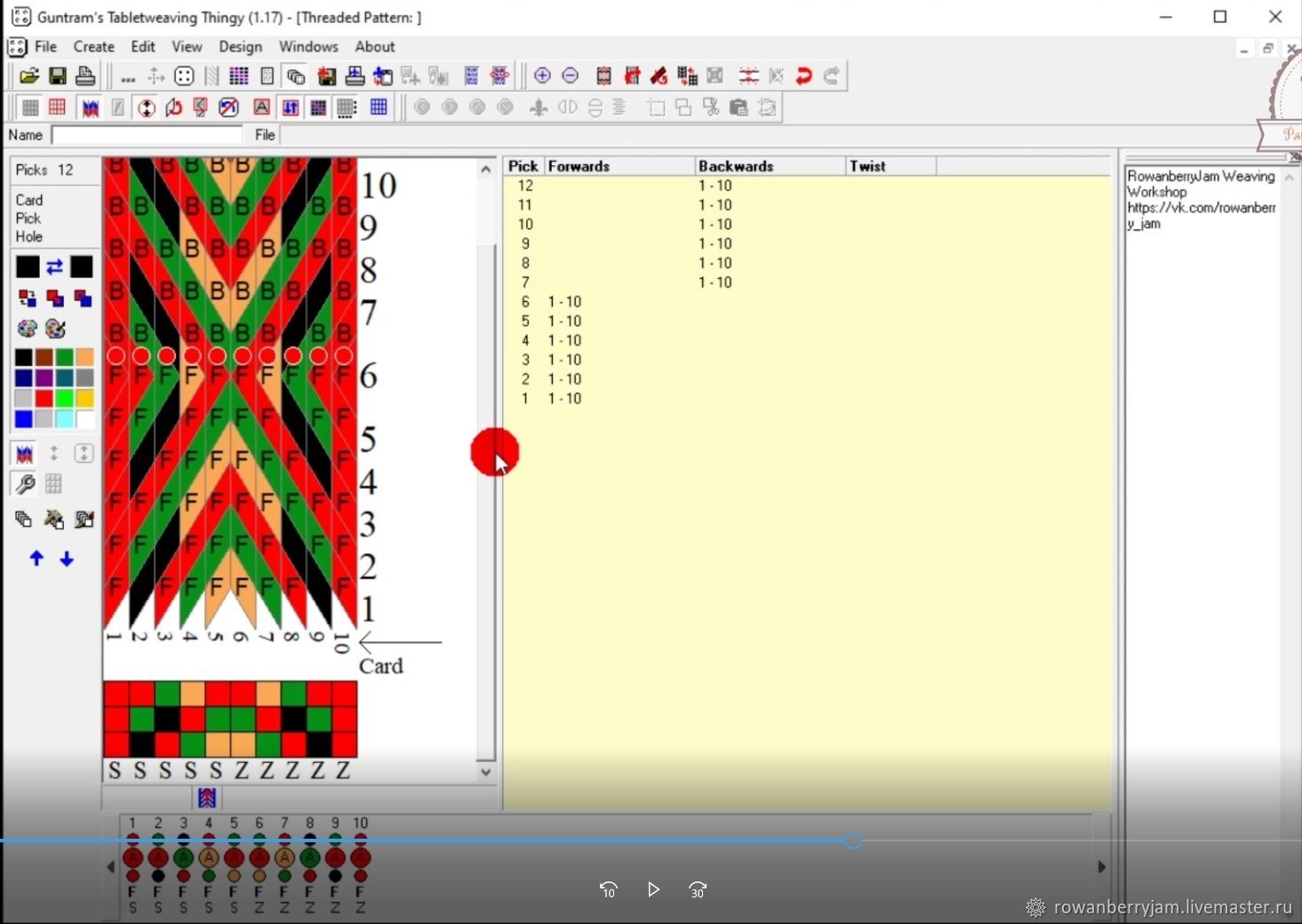Screen dimensions: 1302x924
Task: Click the blue up arrow in left panel
Action: (36, 559)
